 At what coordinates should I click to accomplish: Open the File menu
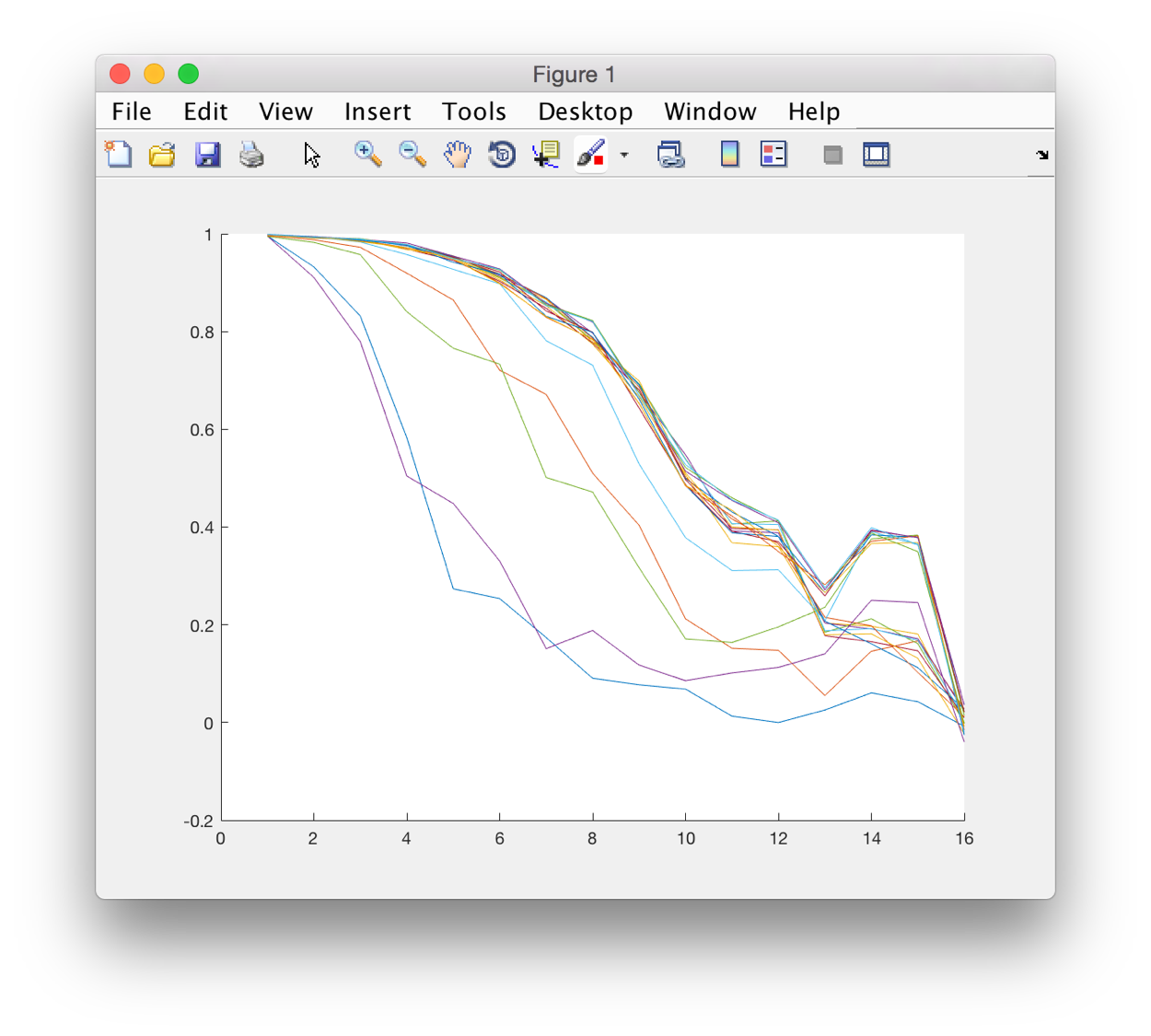pos(132,111)
